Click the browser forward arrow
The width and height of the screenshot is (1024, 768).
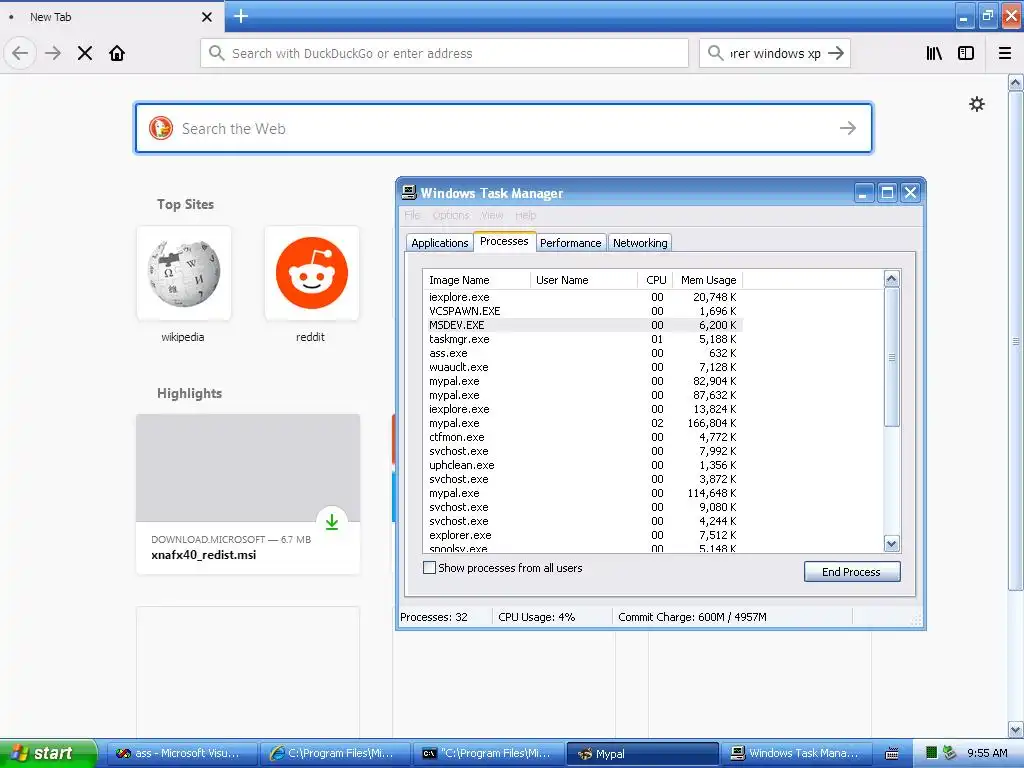coord(53,53)
